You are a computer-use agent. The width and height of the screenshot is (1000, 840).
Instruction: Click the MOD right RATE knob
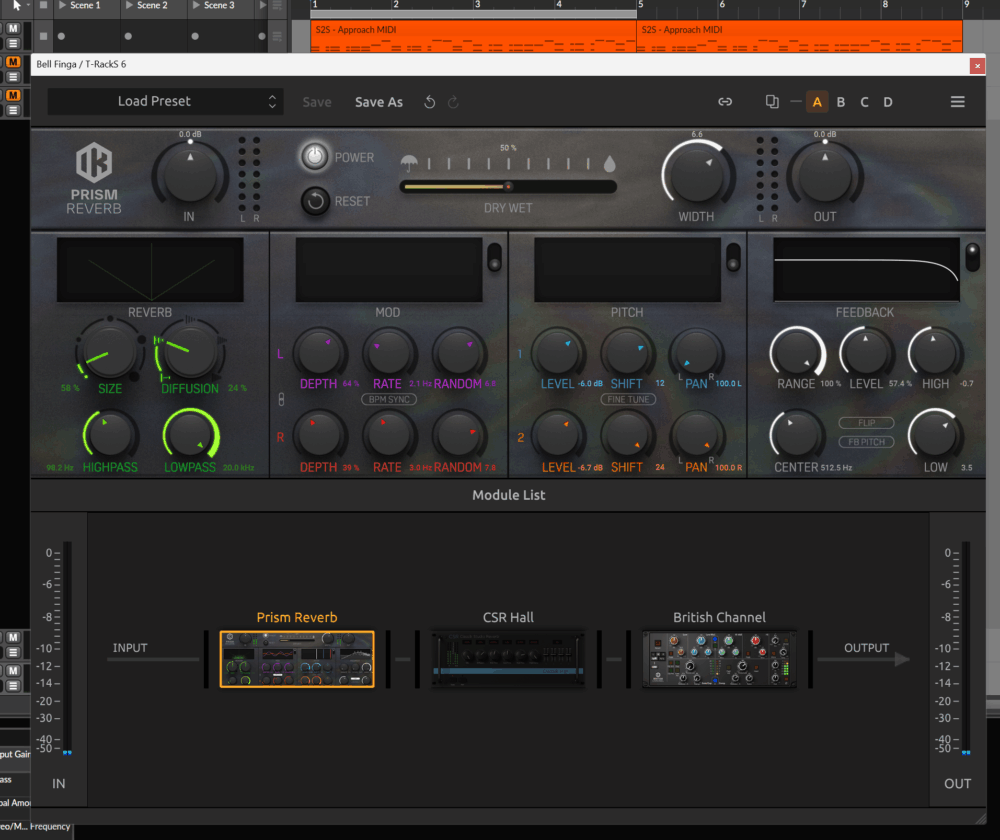click(x=388, y=436)
